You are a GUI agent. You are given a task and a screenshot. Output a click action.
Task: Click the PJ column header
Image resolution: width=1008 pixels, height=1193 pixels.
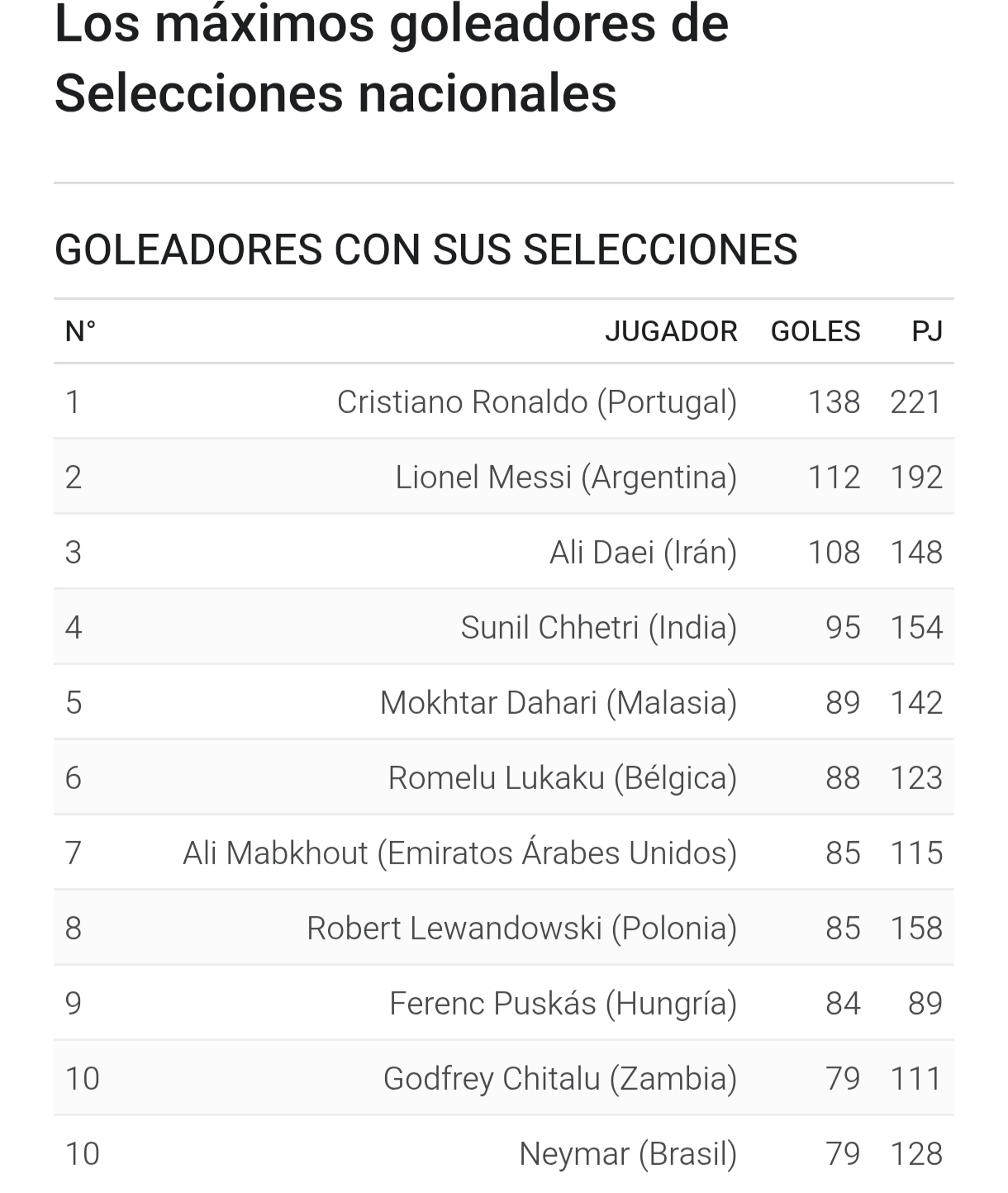coord(927,331)
